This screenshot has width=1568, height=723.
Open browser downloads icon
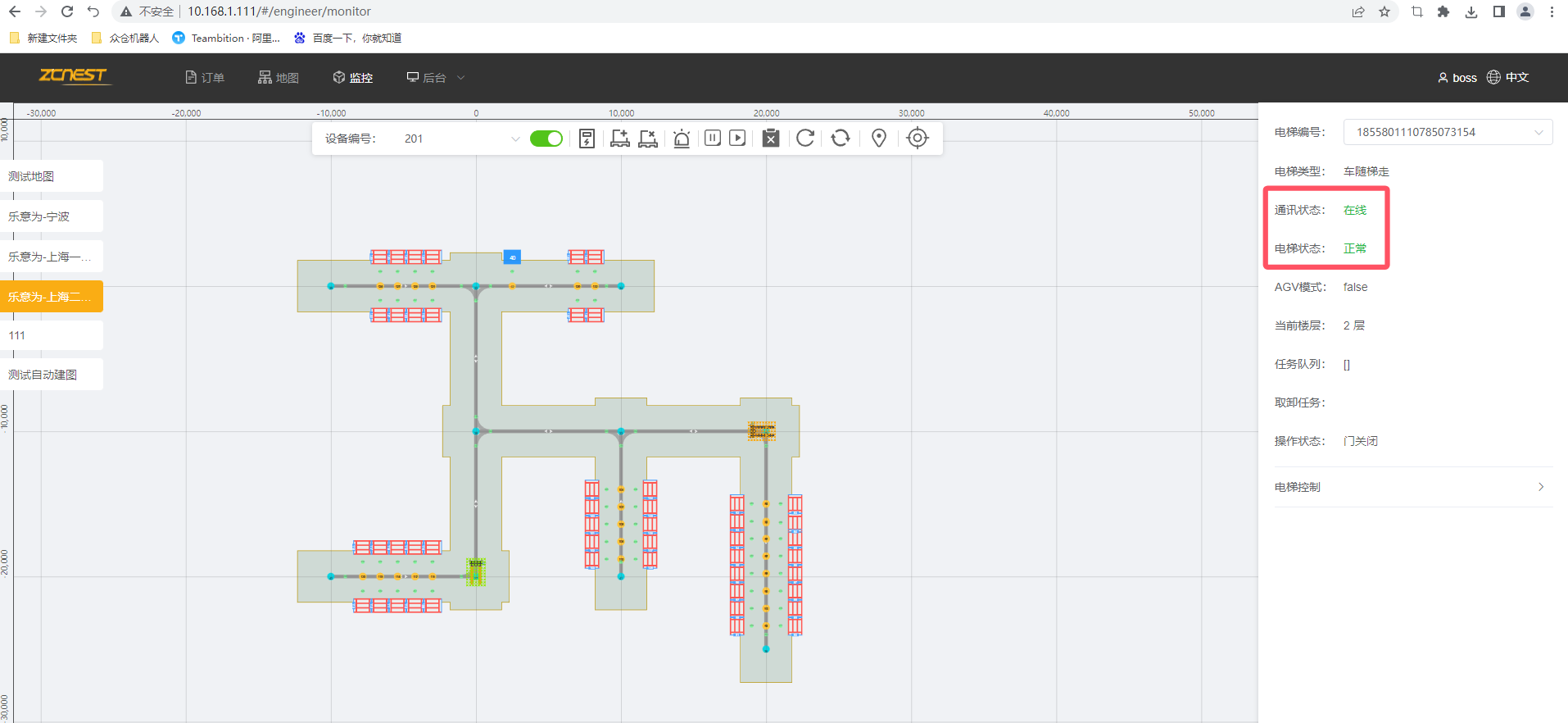[1471, 11]
